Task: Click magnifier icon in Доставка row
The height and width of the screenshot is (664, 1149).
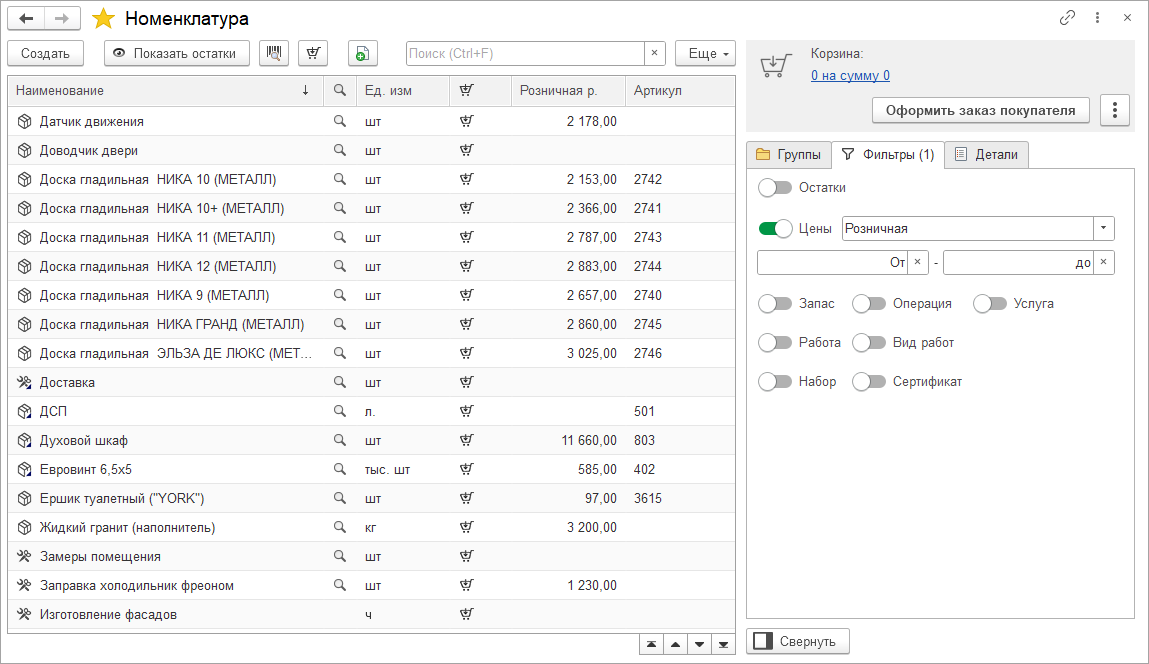Action: (x=339, y=382)
